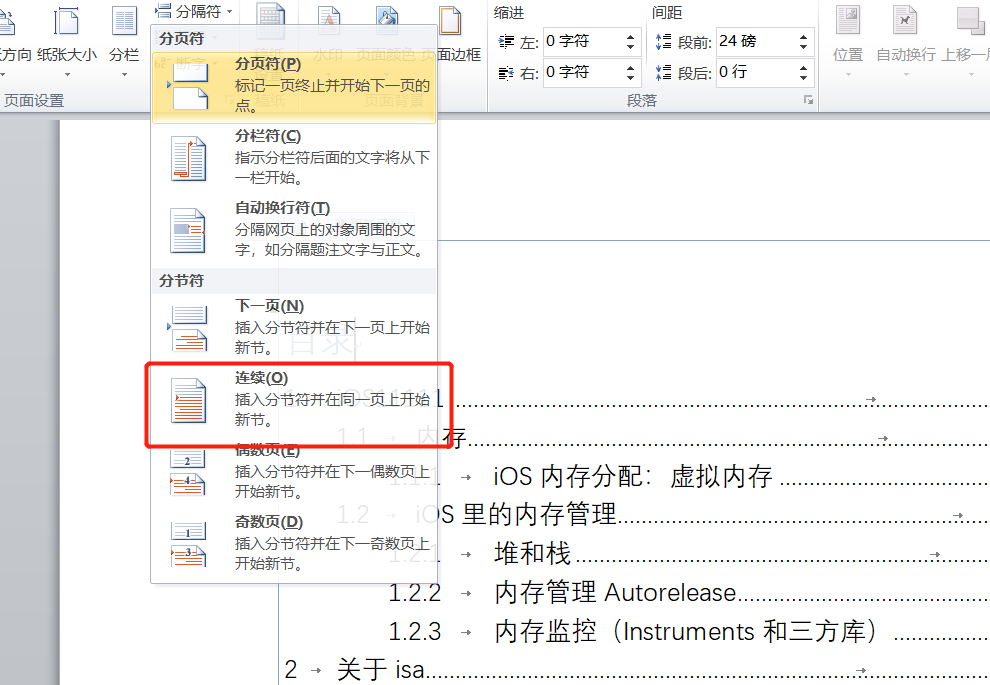Image resolution: width=990 pixels, height=685 pixels.
Task: Click the 内存监控 (Instruments 和三方库) entry
Action: pos(690,632)
